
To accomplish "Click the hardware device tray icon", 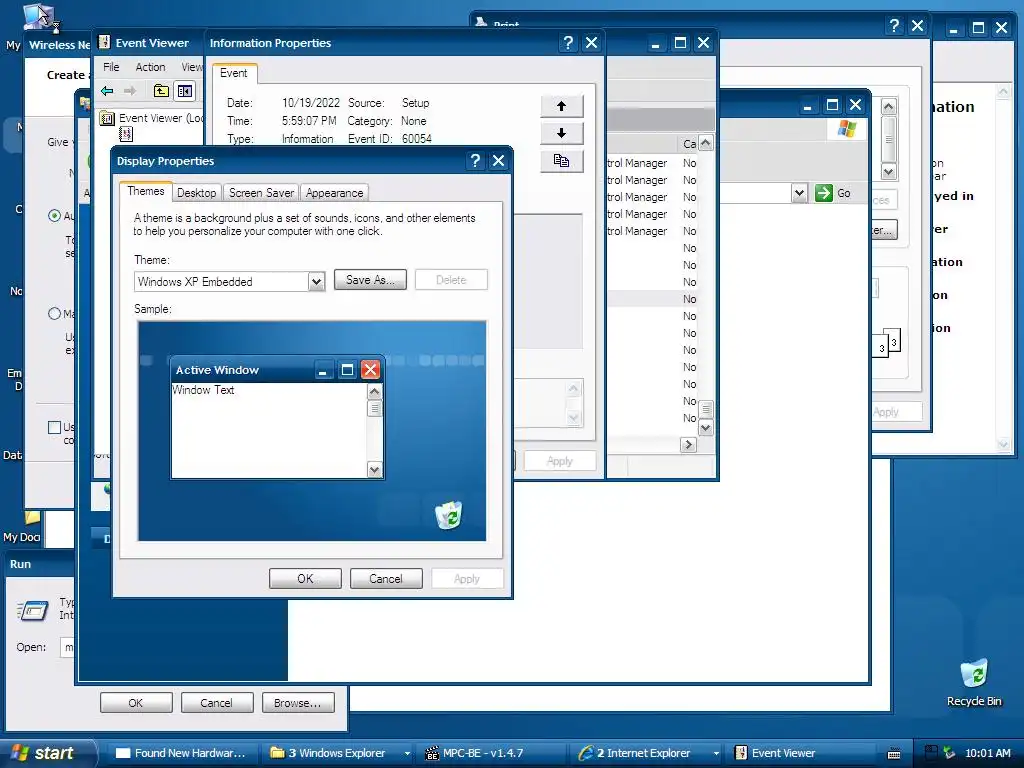I will [932, 753].
